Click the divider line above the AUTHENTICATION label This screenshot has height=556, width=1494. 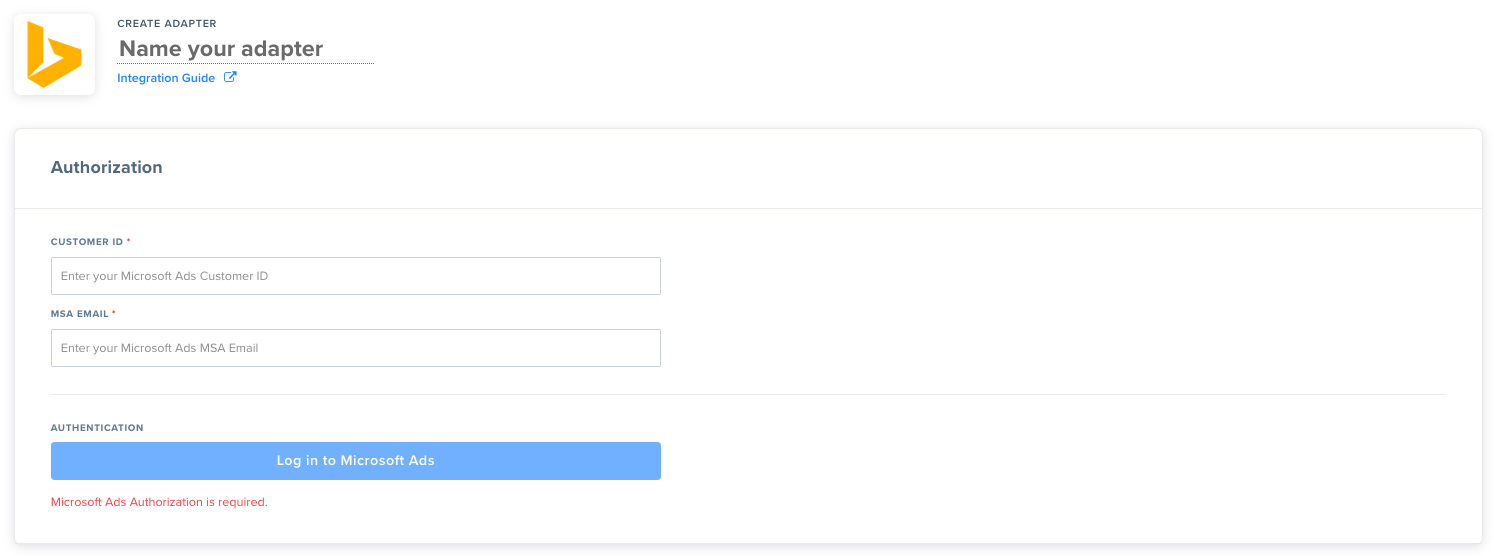[x=748, y=394]
